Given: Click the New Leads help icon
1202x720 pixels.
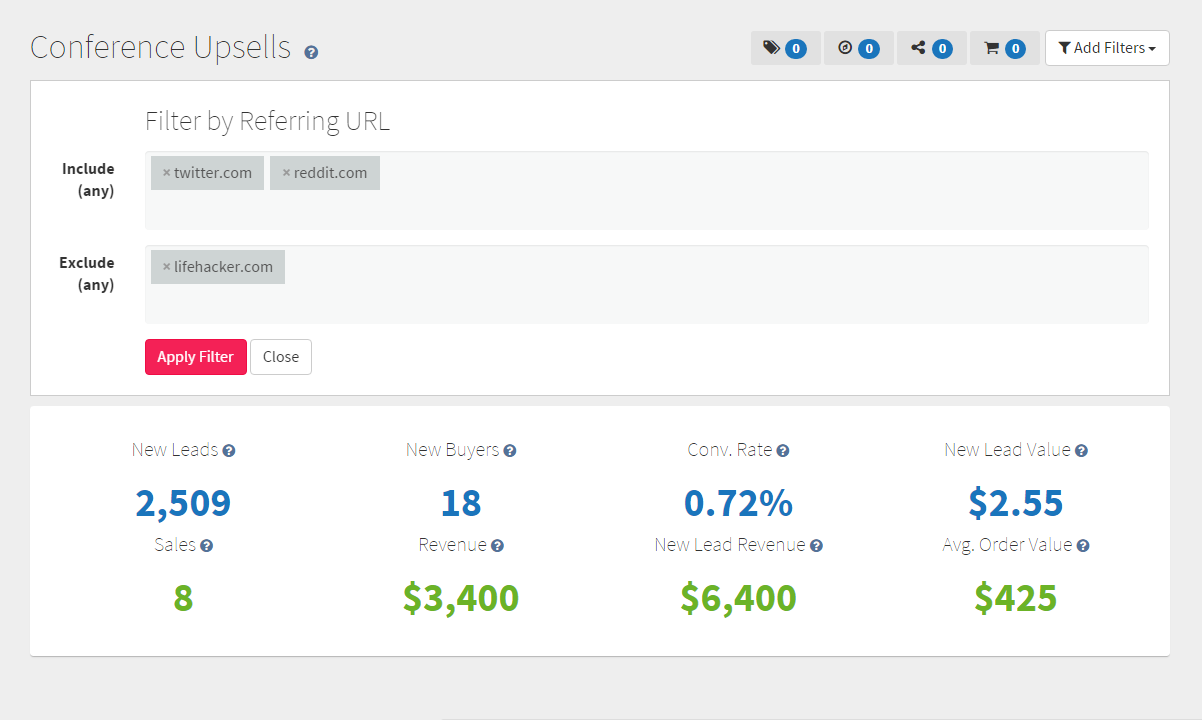Looking at the screenshot, I should [229, 451].
